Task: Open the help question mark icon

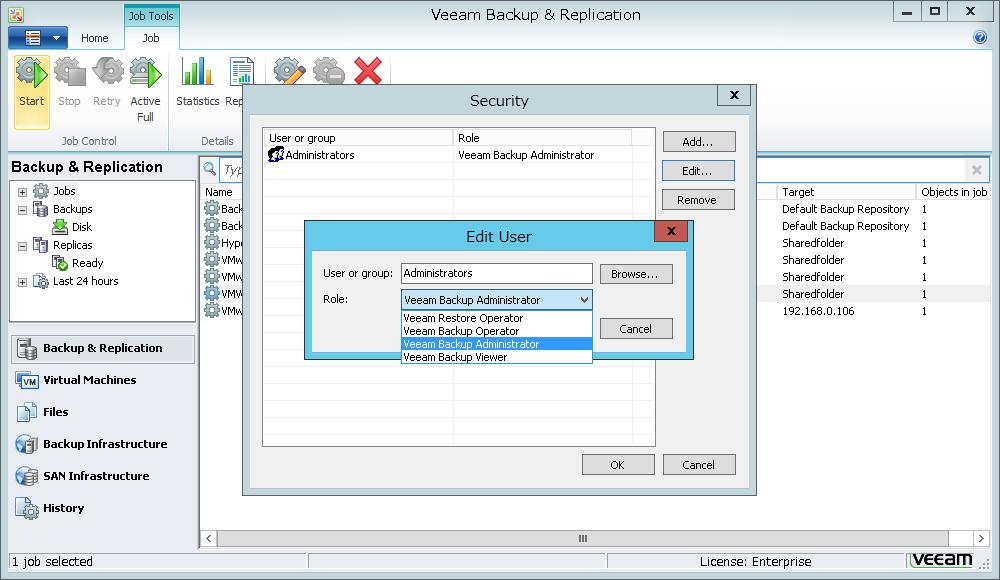Action: [x=980, y=38]
